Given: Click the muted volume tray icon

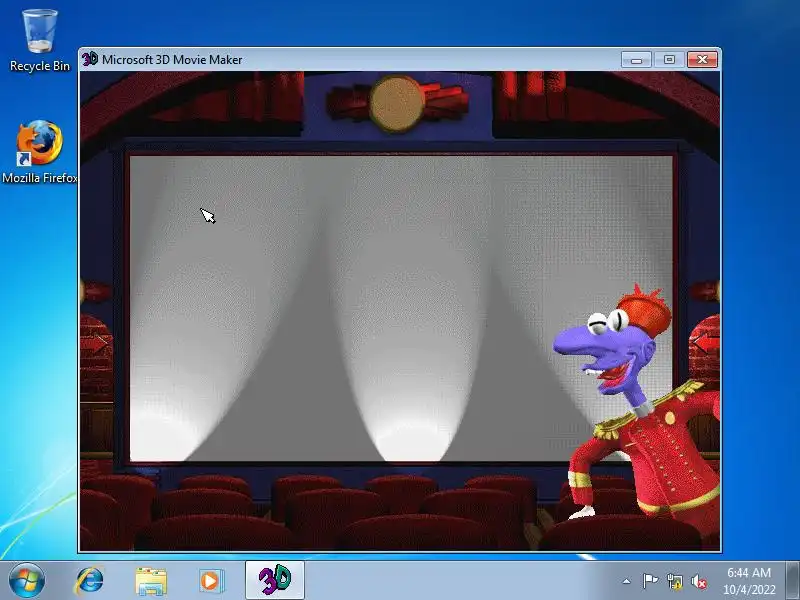Looking at the screenshot, I should (699, 581).
